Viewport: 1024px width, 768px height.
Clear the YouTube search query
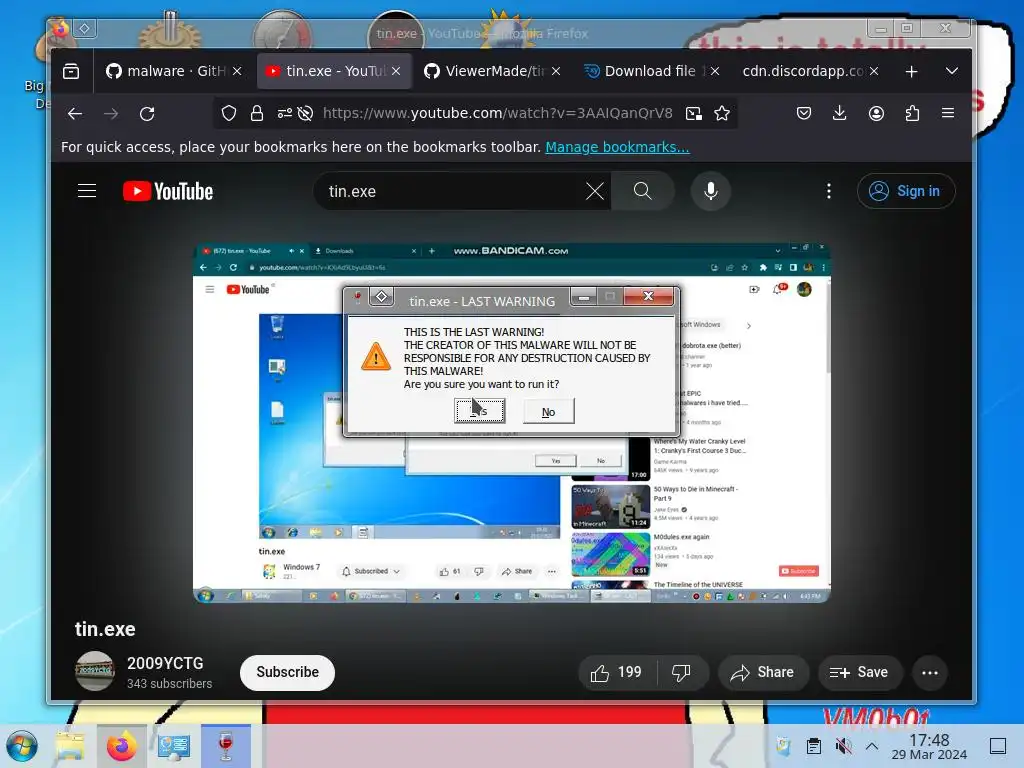coord(594,191)
